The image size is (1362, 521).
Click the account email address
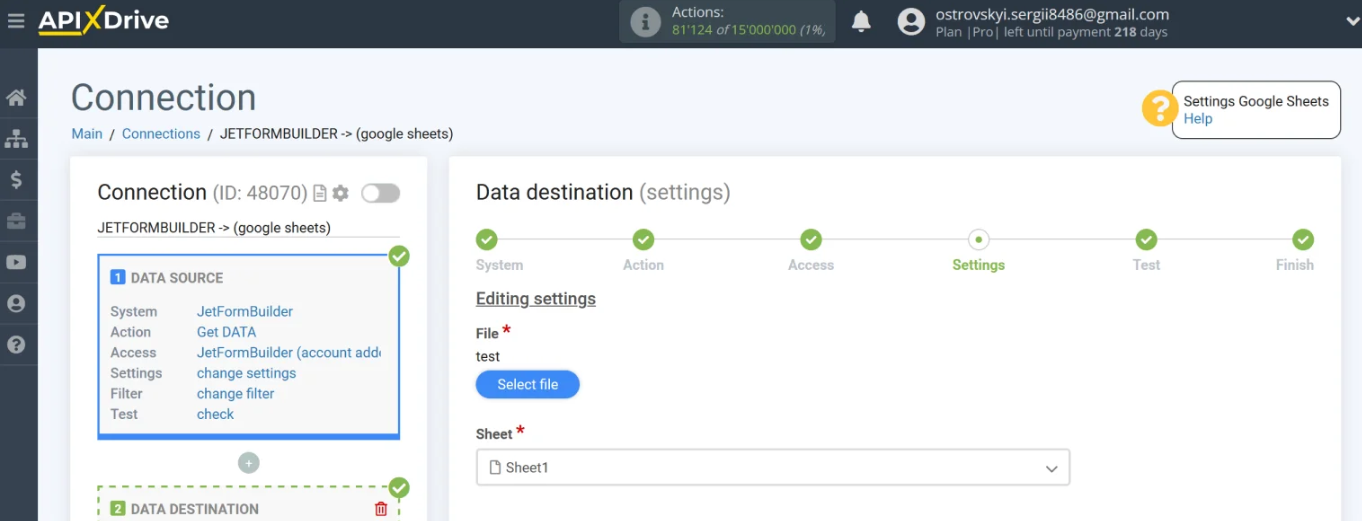point(1052,14)
